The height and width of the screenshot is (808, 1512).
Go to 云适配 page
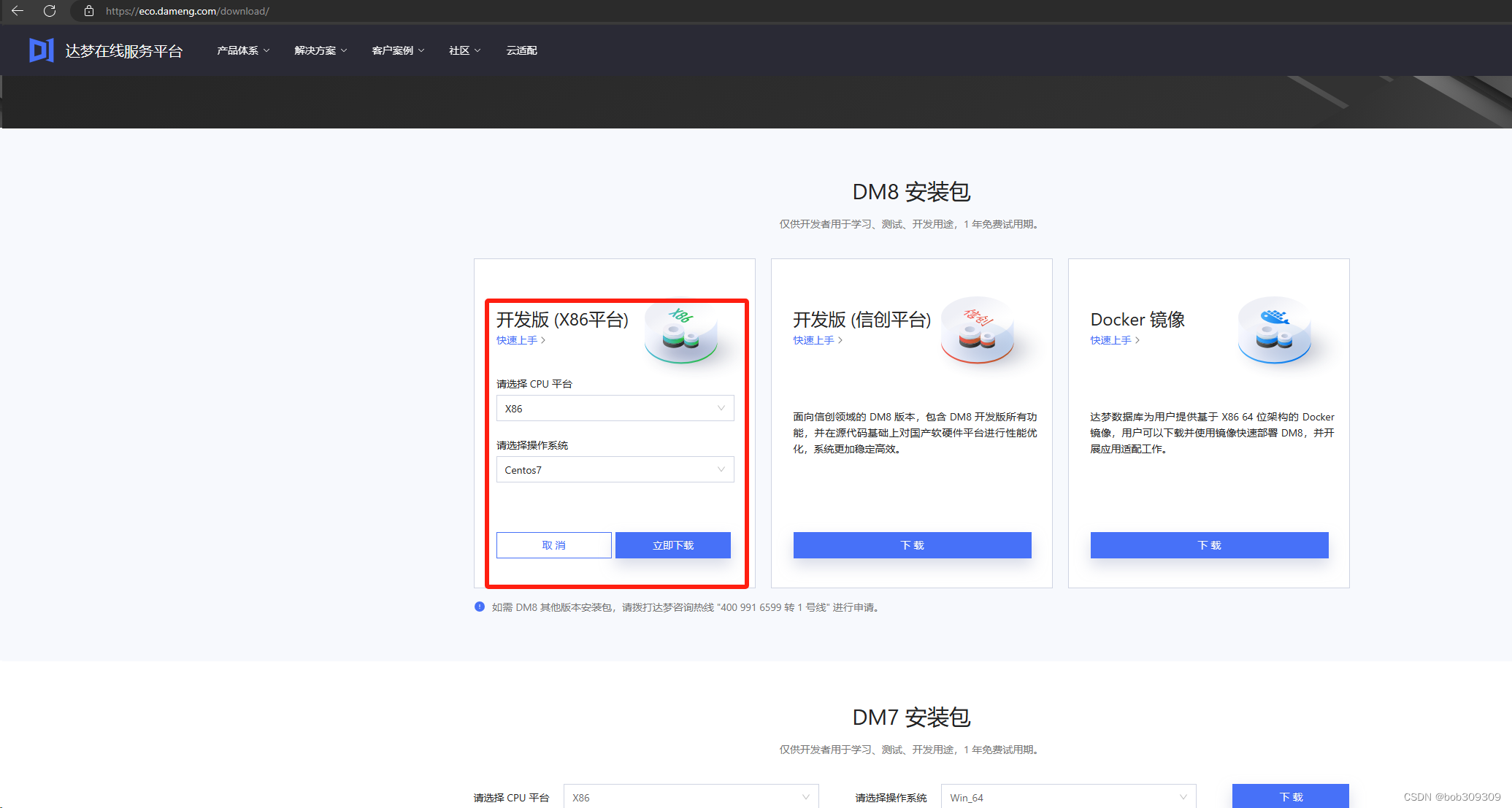(x=521, y=50)
